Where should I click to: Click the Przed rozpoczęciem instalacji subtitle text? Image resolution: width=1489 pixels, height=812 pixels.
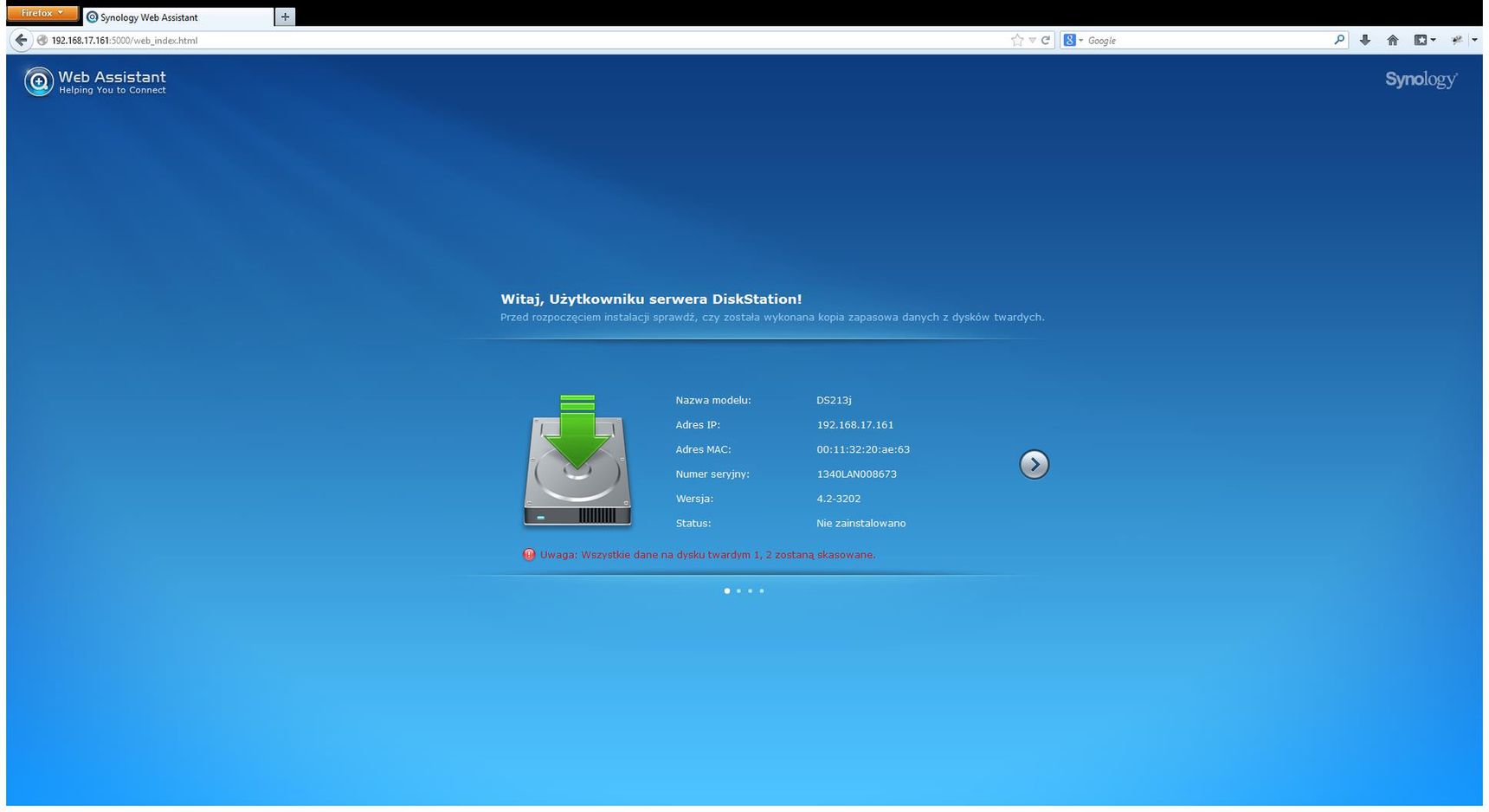772,317
